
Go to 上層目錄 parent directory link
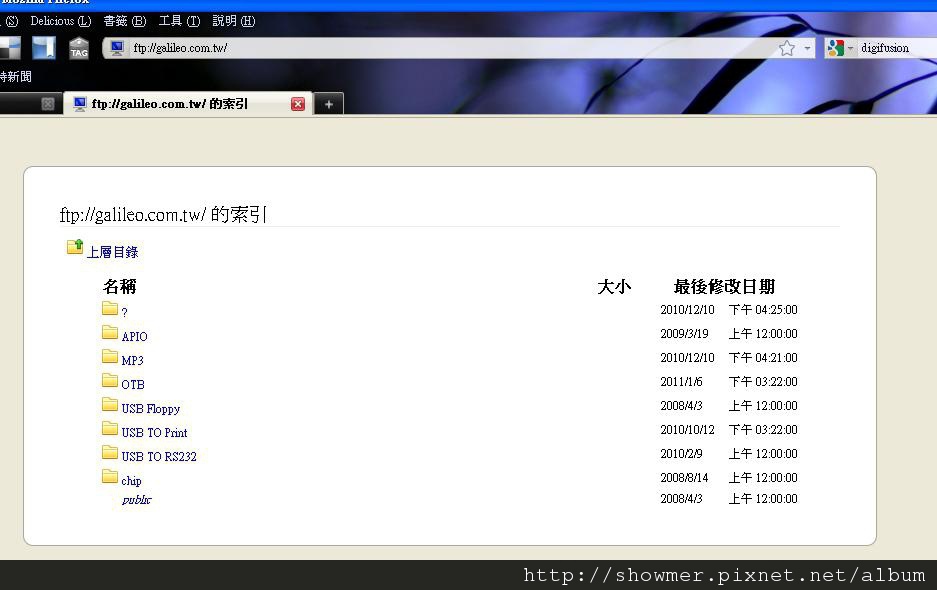click(x=113, y=252)
